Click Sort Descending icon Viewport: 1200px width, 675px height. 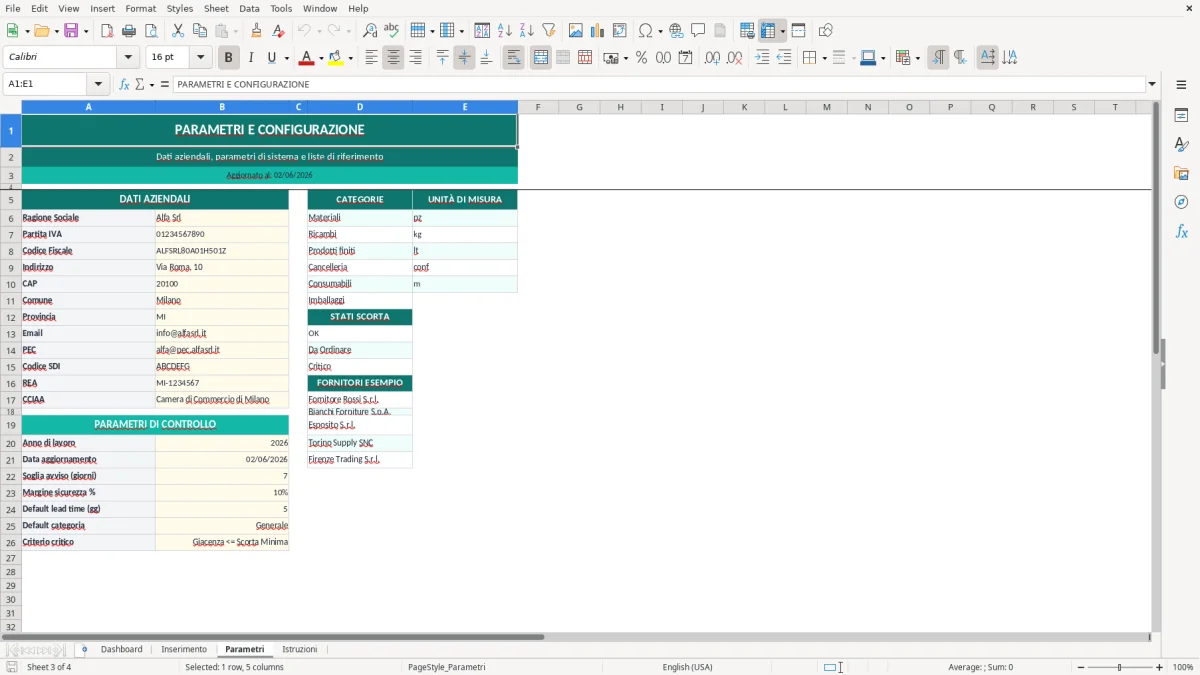(527, 31)
